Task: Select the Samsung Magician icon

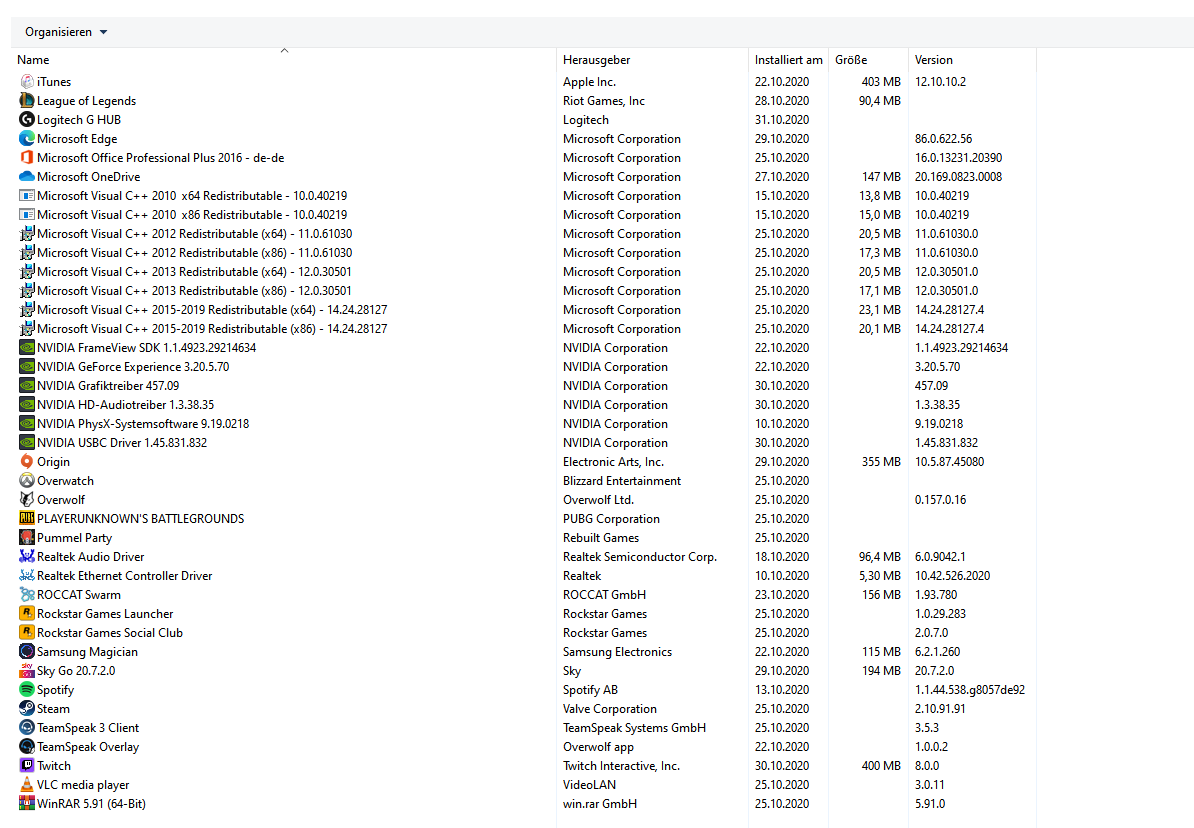Action: pos(27,651)
